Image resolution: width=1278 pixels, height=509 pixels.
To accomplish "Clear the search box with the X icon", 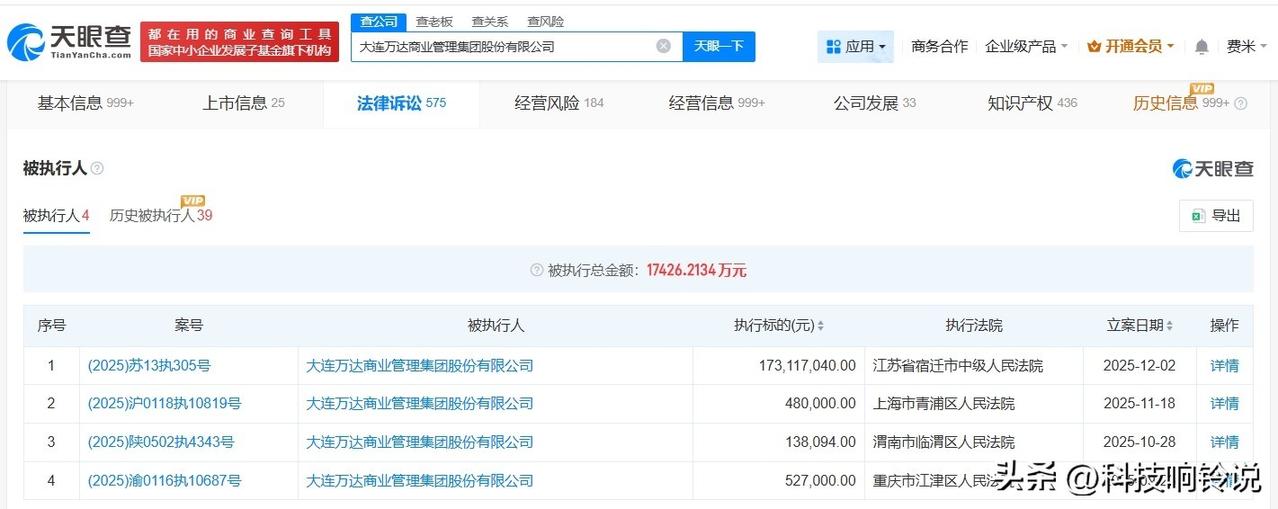I will (663, 46).
